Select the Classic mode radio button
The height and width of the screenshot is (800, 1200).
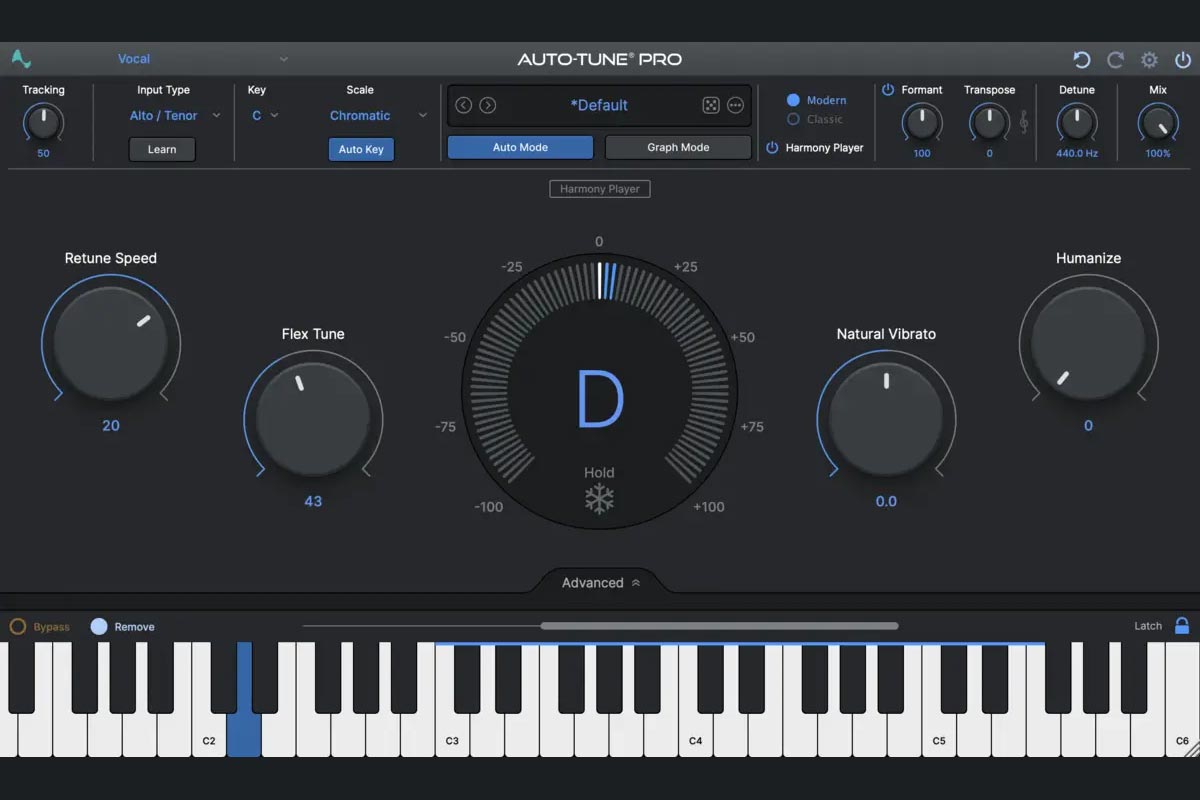point(795,119)
